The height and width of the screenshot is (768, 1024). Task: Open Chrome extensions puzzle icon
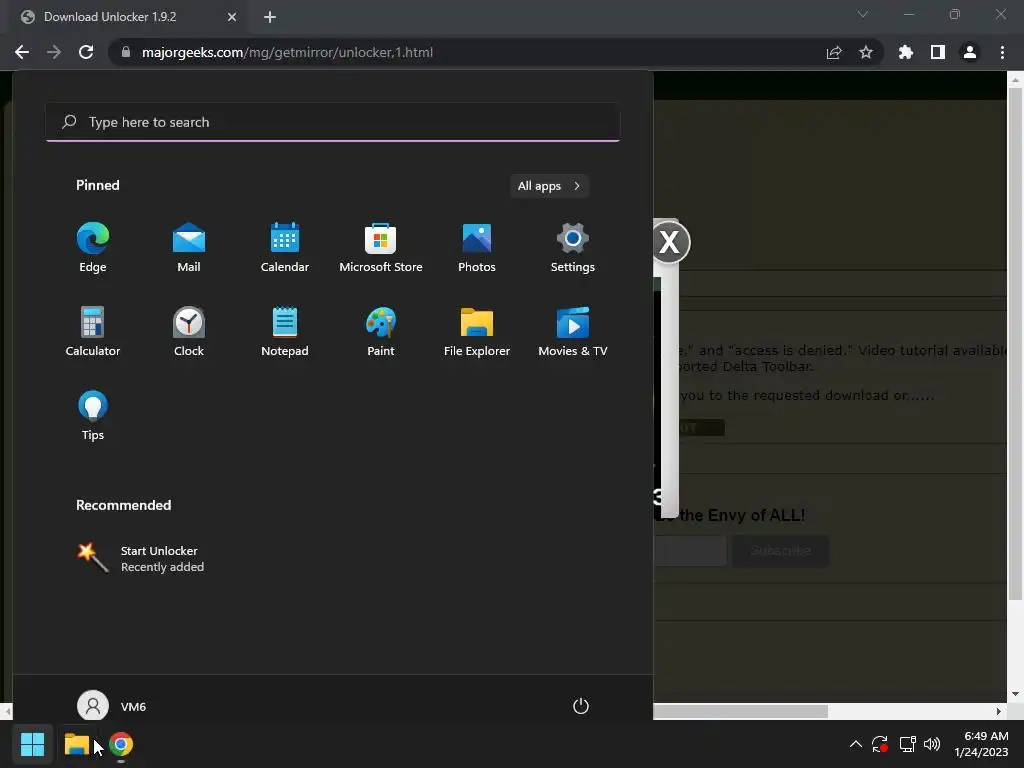(906, 52)
